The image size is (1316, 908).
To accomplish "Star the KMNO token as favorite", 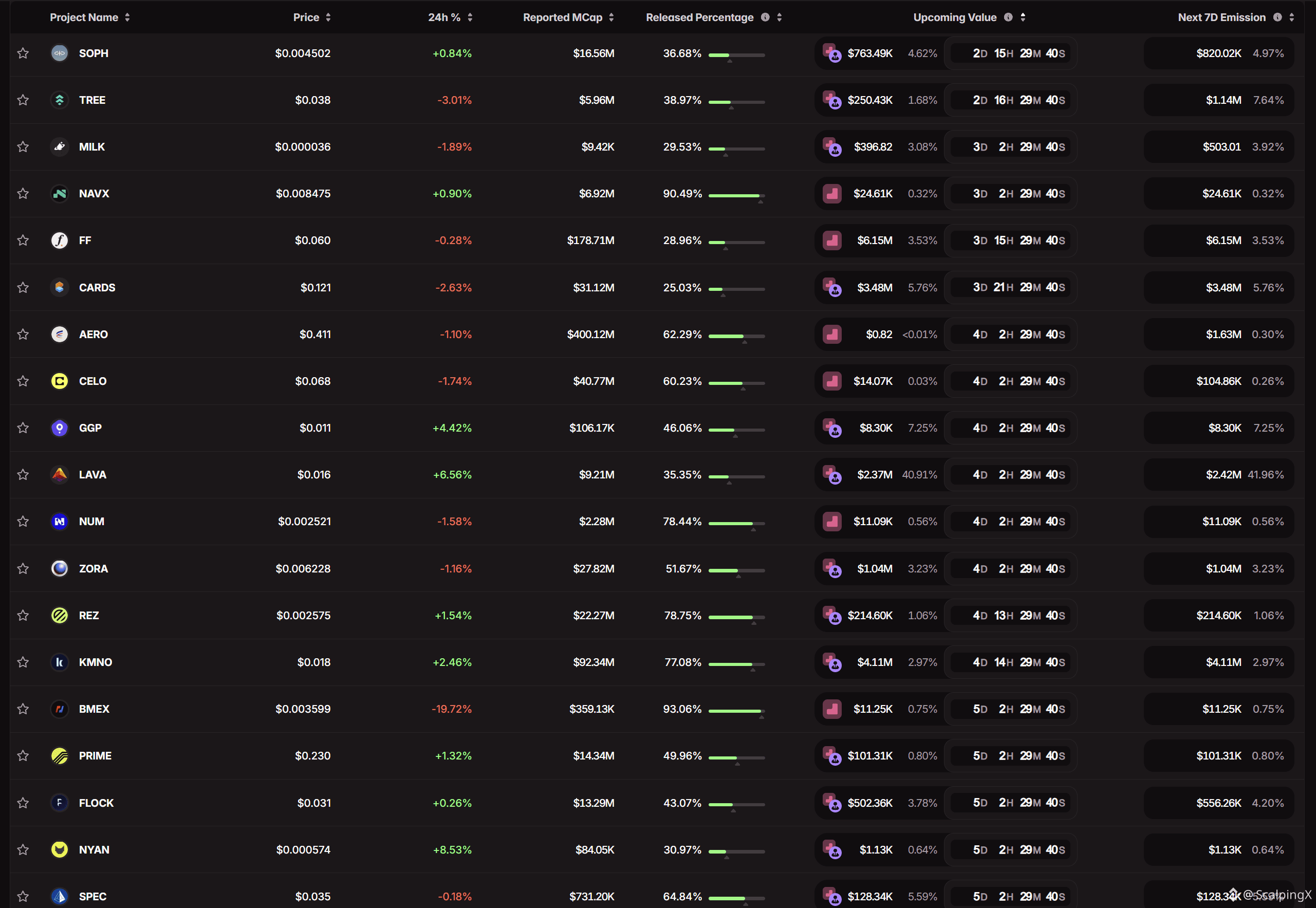I will click(x=23, y=662).
